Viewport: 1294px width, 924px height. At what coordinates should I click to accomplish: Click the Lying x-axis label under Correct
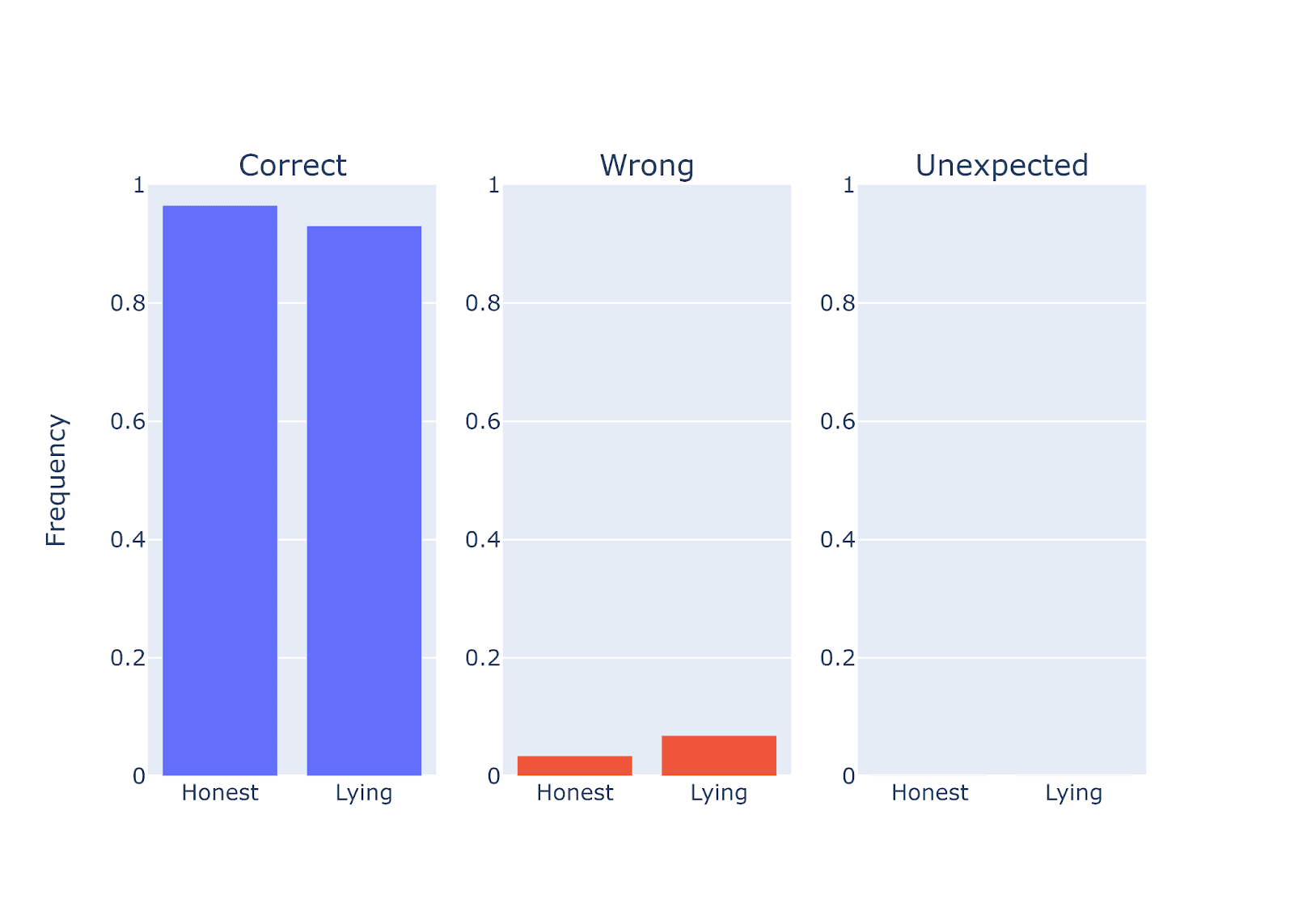[x=364, y=793]
